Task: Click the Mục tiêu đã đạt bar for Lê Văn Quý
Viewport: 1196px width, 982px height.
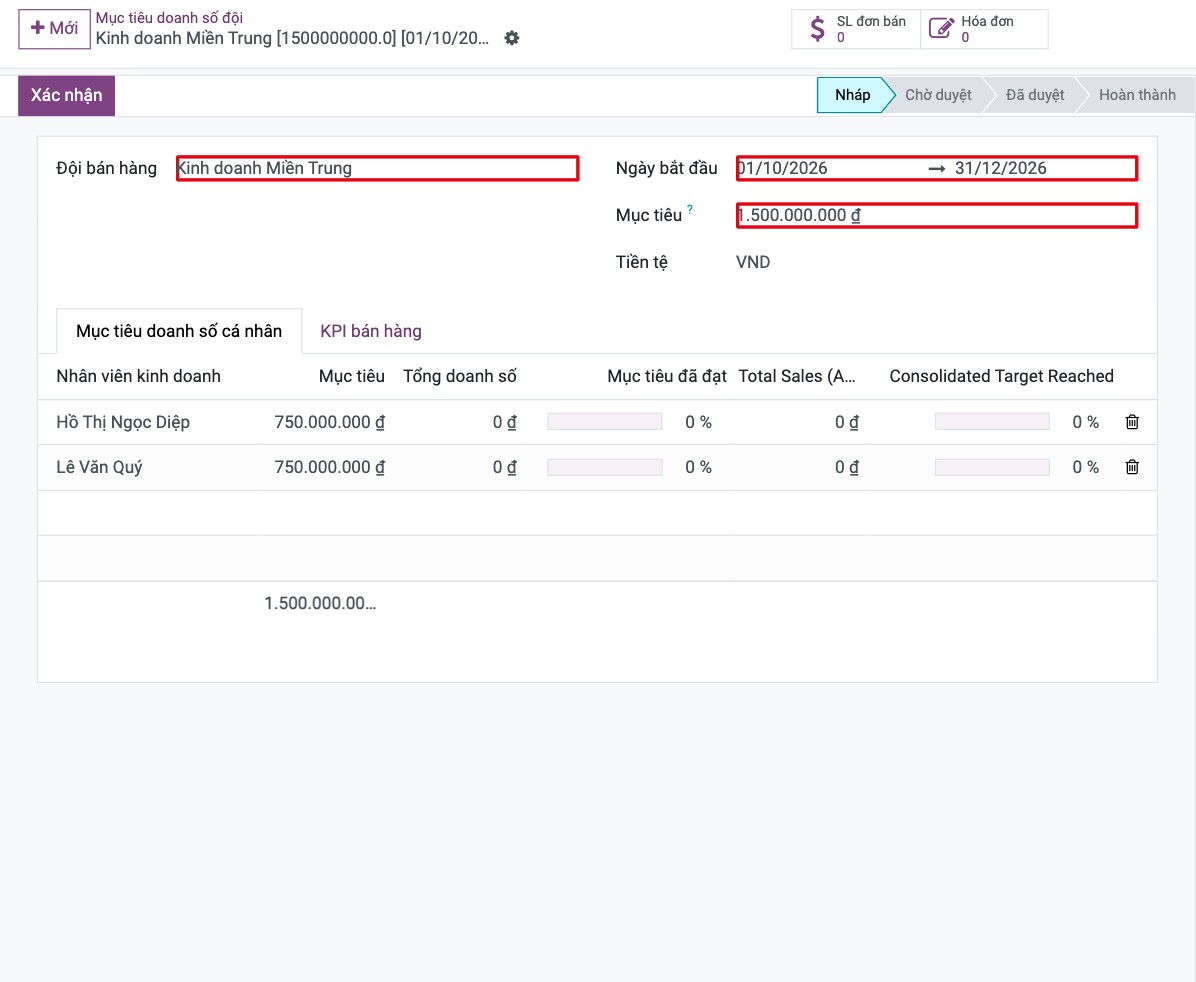Action: [605, 467]
